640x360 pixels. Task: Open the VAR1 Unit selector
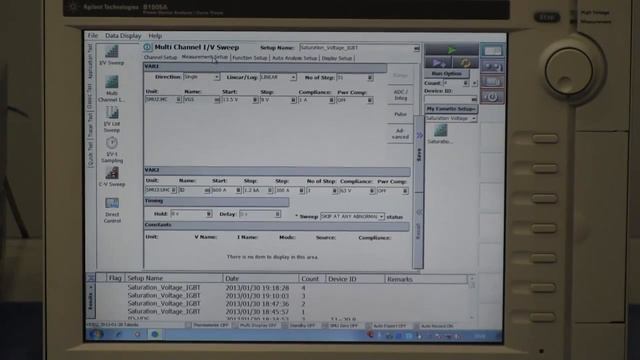pos(163,99)
